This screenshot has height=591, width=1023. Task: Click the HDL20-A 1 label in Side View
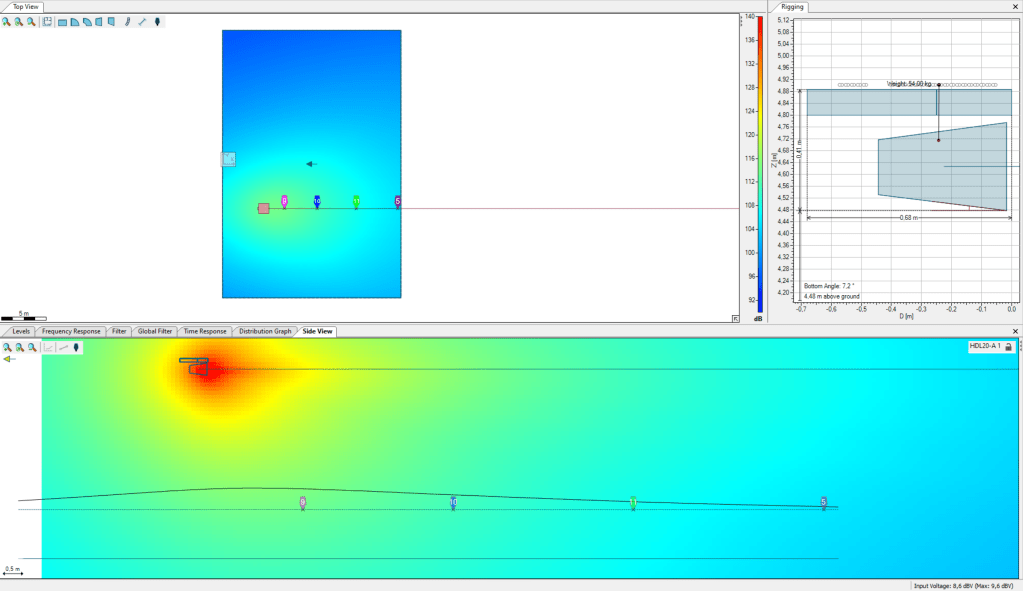coord(984,347)
